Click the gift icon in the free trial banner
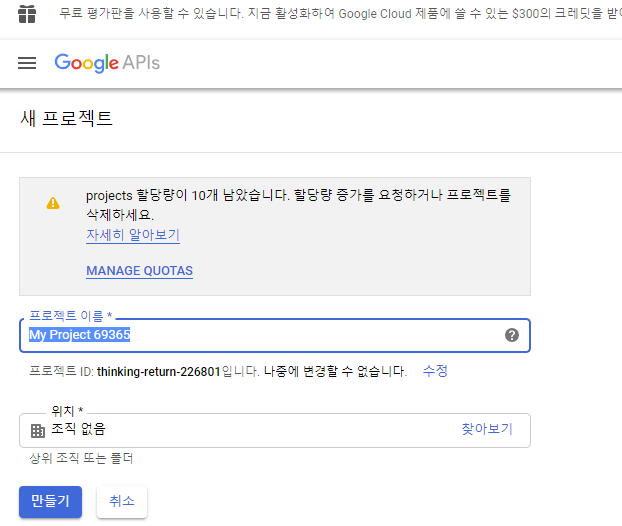This screenshot has height=526, width=622. [x=27, y=14]
